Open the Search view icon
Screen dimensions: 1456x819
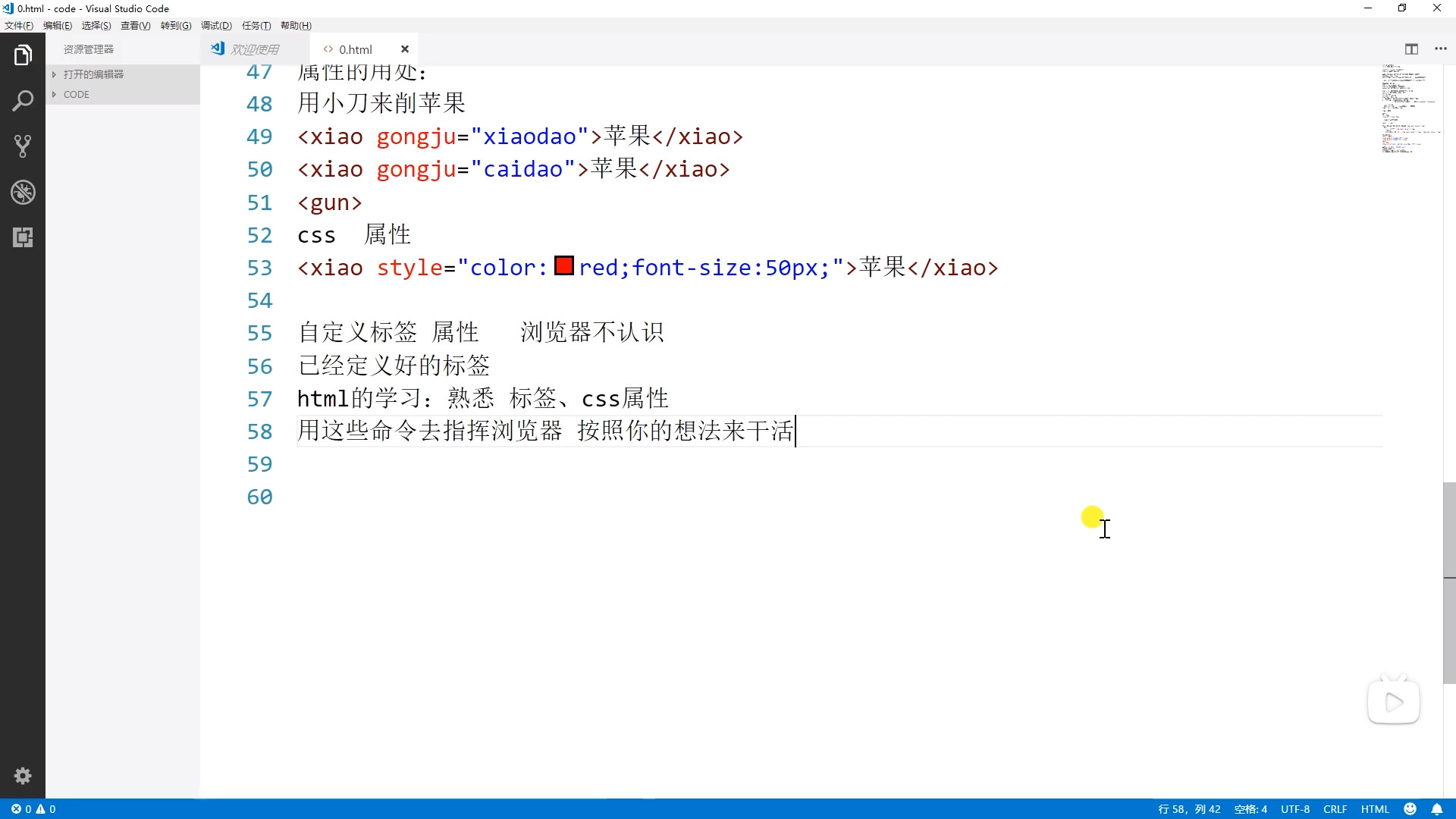[x=23, y=101]
